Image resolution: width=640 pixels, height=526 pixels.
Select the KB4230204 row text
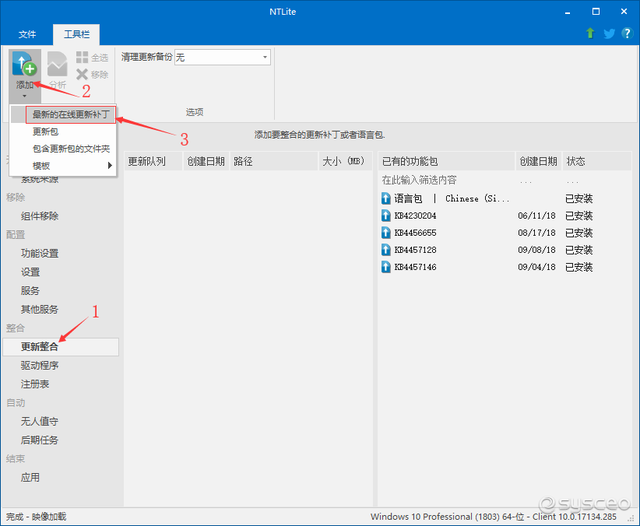coord(415,215)
